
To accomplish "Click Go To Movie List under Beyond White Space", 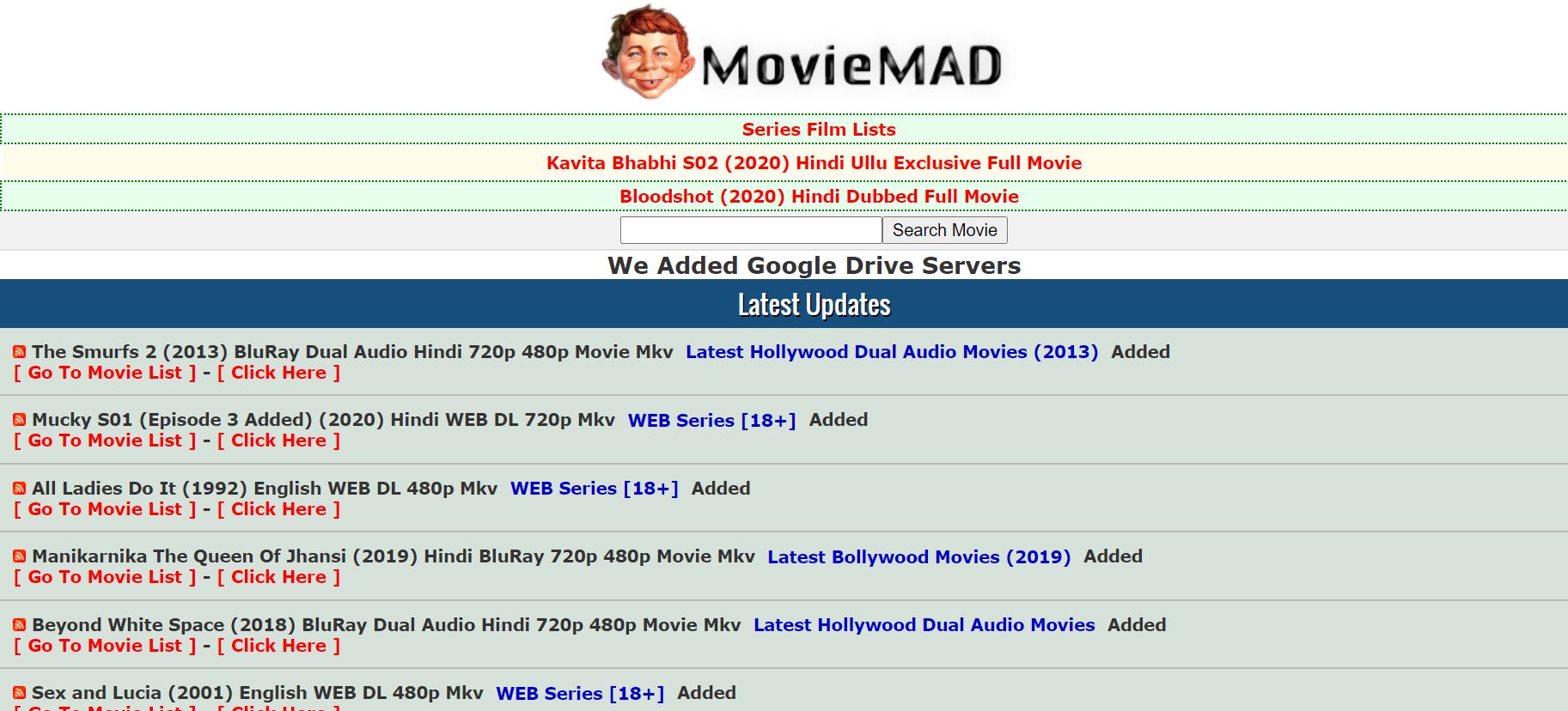I will click(105, 646).
